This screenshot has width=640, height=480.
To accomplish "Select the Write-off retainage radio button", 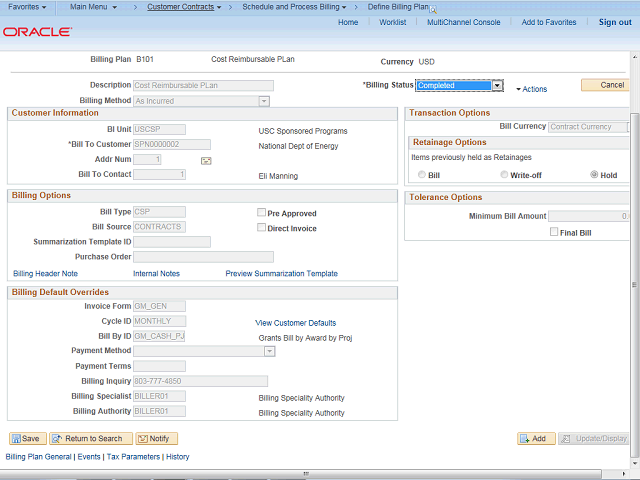I will (x=503, y=175).
